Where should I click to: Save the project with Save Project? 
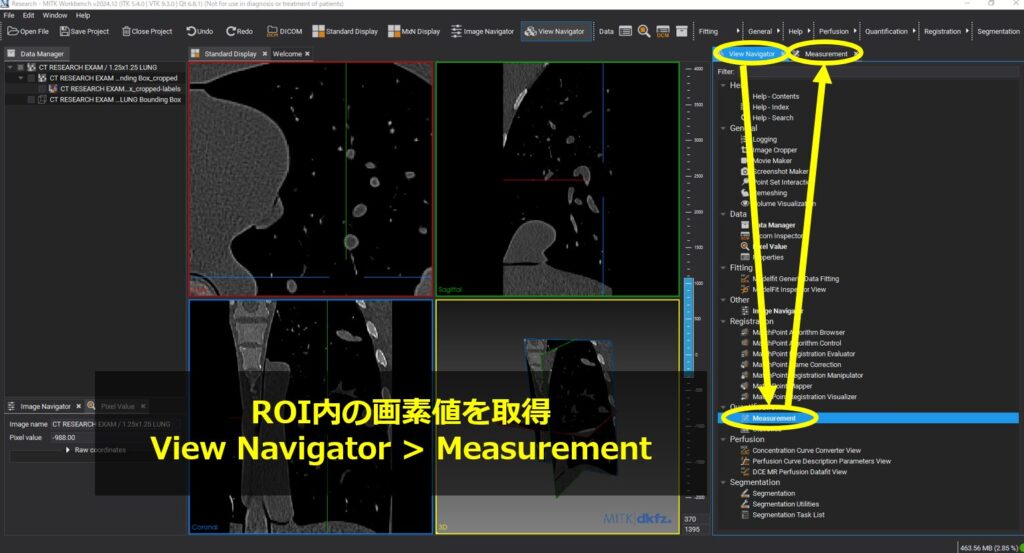(x=84, y=31)
